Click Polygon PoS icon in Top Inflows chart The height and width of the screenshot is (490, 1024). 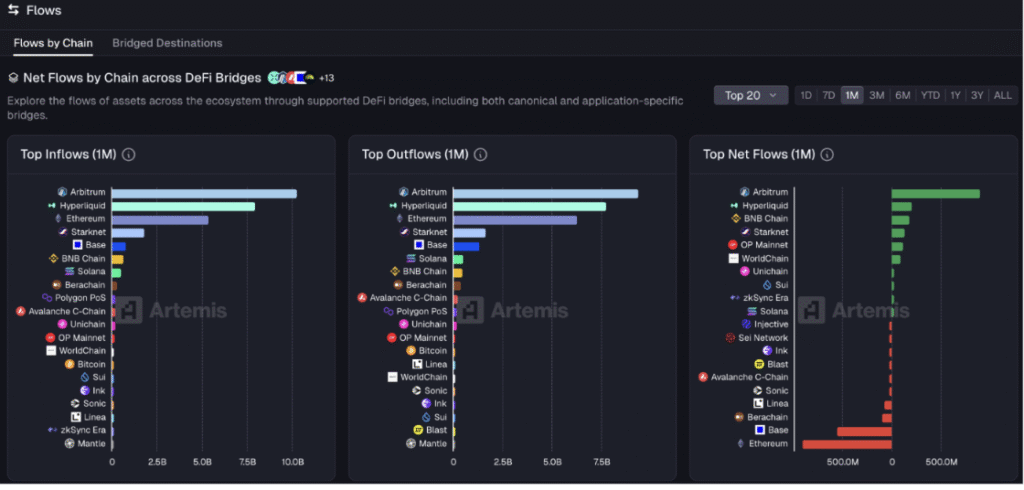(47, 298)
